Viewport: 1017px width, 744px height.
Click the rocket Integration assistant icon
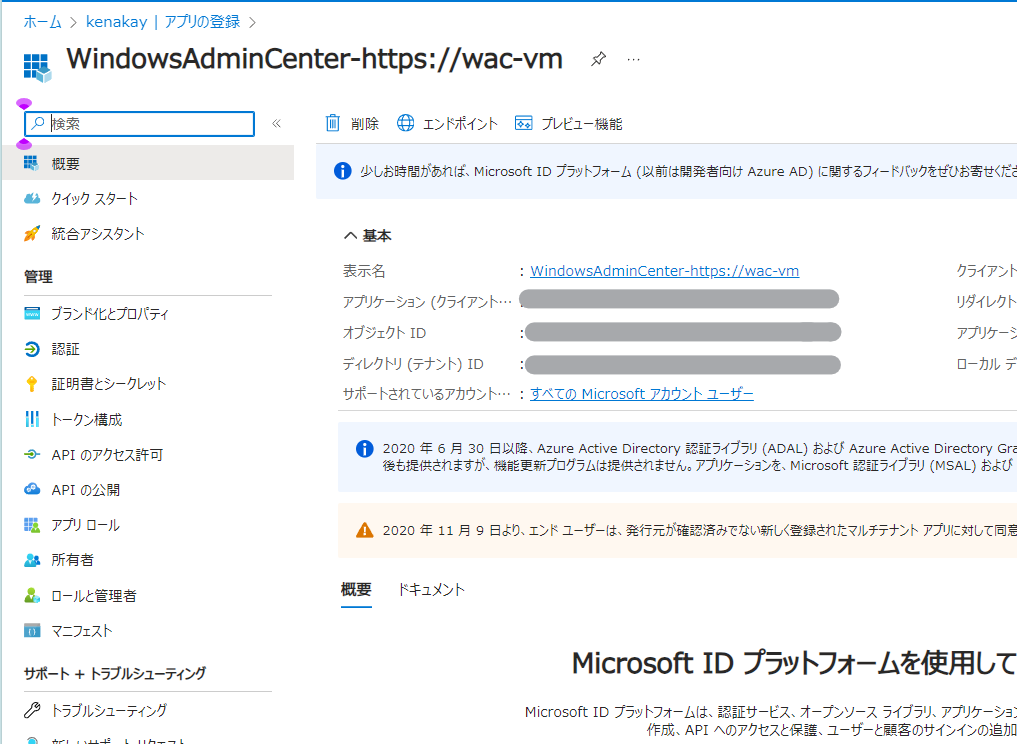pos(32,234)
